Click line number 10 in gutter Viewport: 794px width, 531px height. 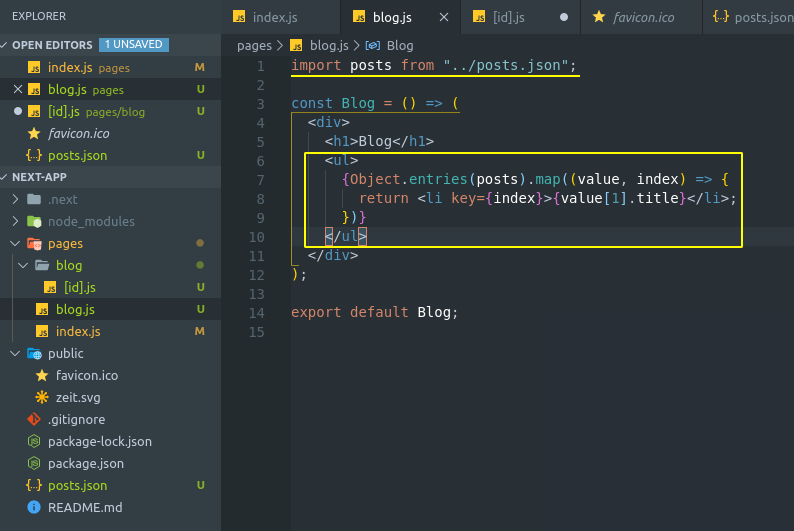click(x=256, y=237)
